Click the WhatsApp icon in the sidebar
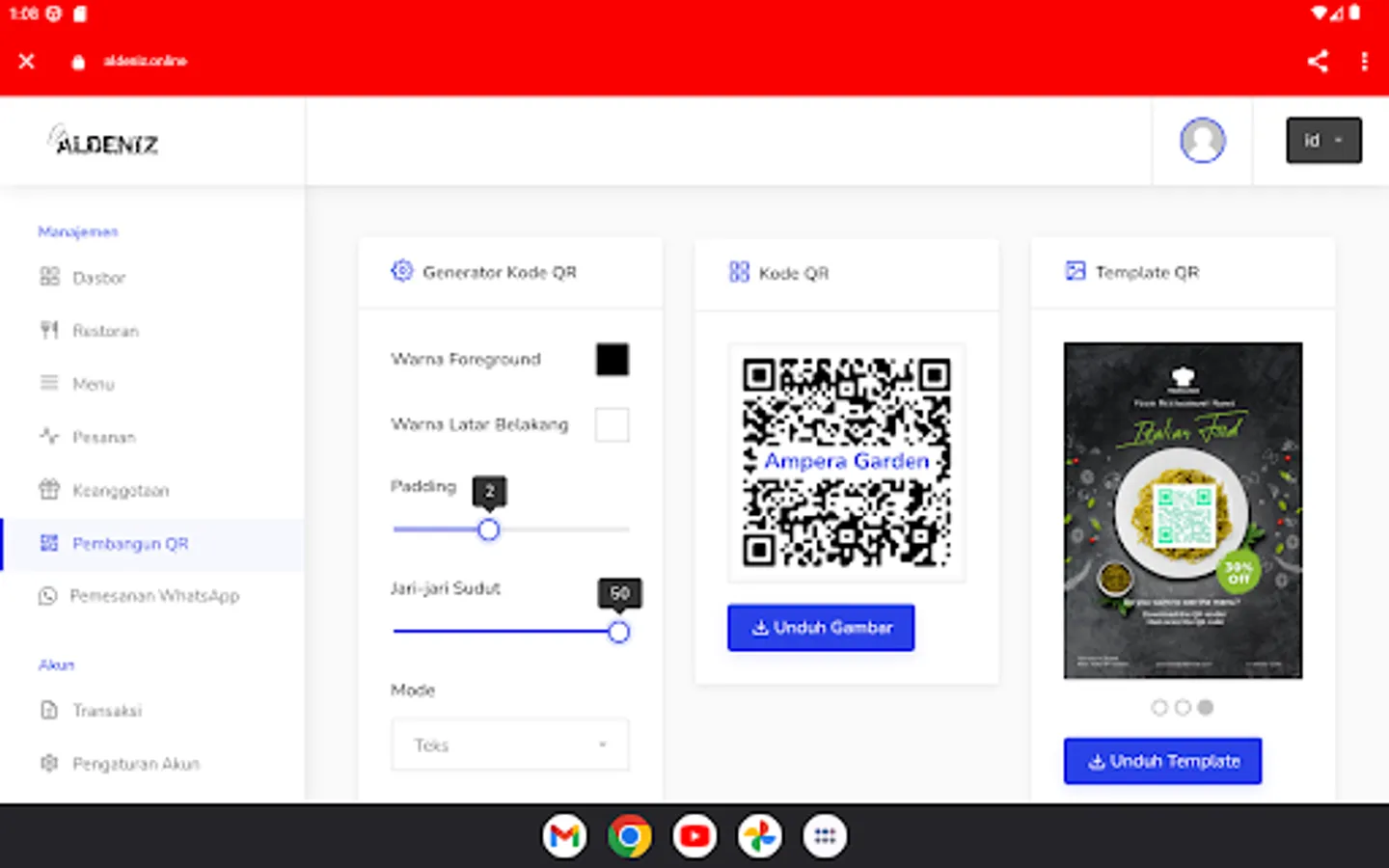 pyautogui.click(x=47, y=596)
